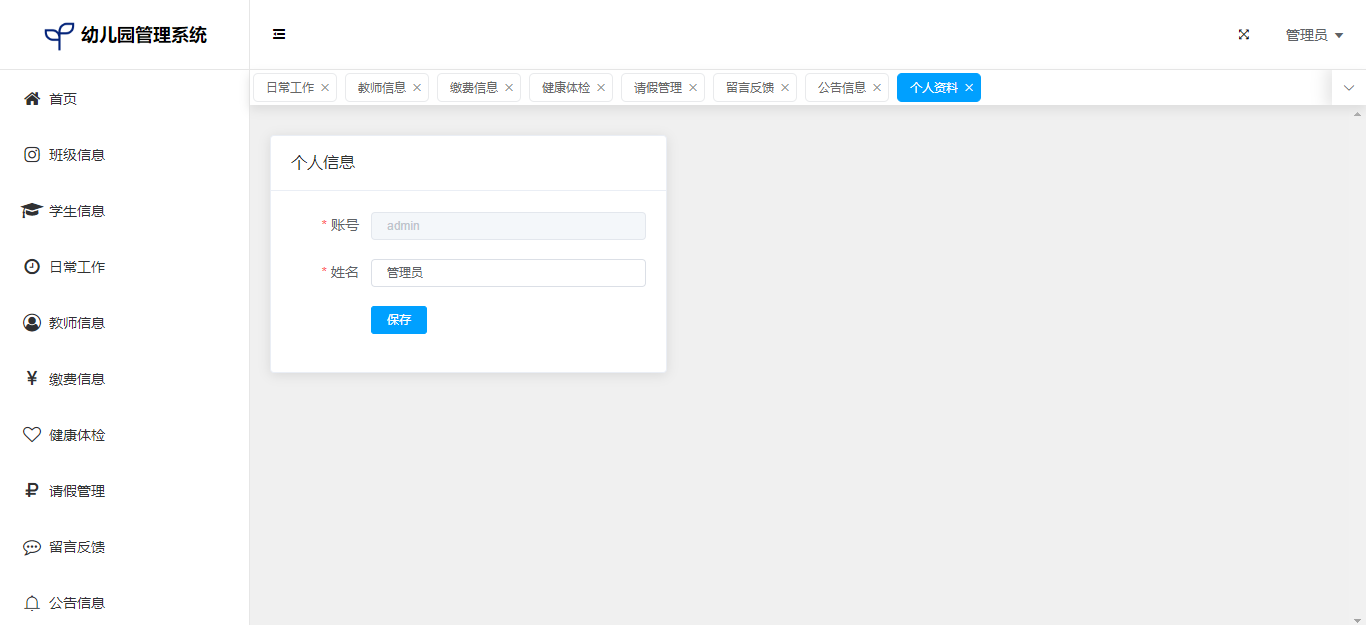Open 缴费信息 in the sidebar menu
This screenshot has height=625, width=1366.
(x=124, y=379)
